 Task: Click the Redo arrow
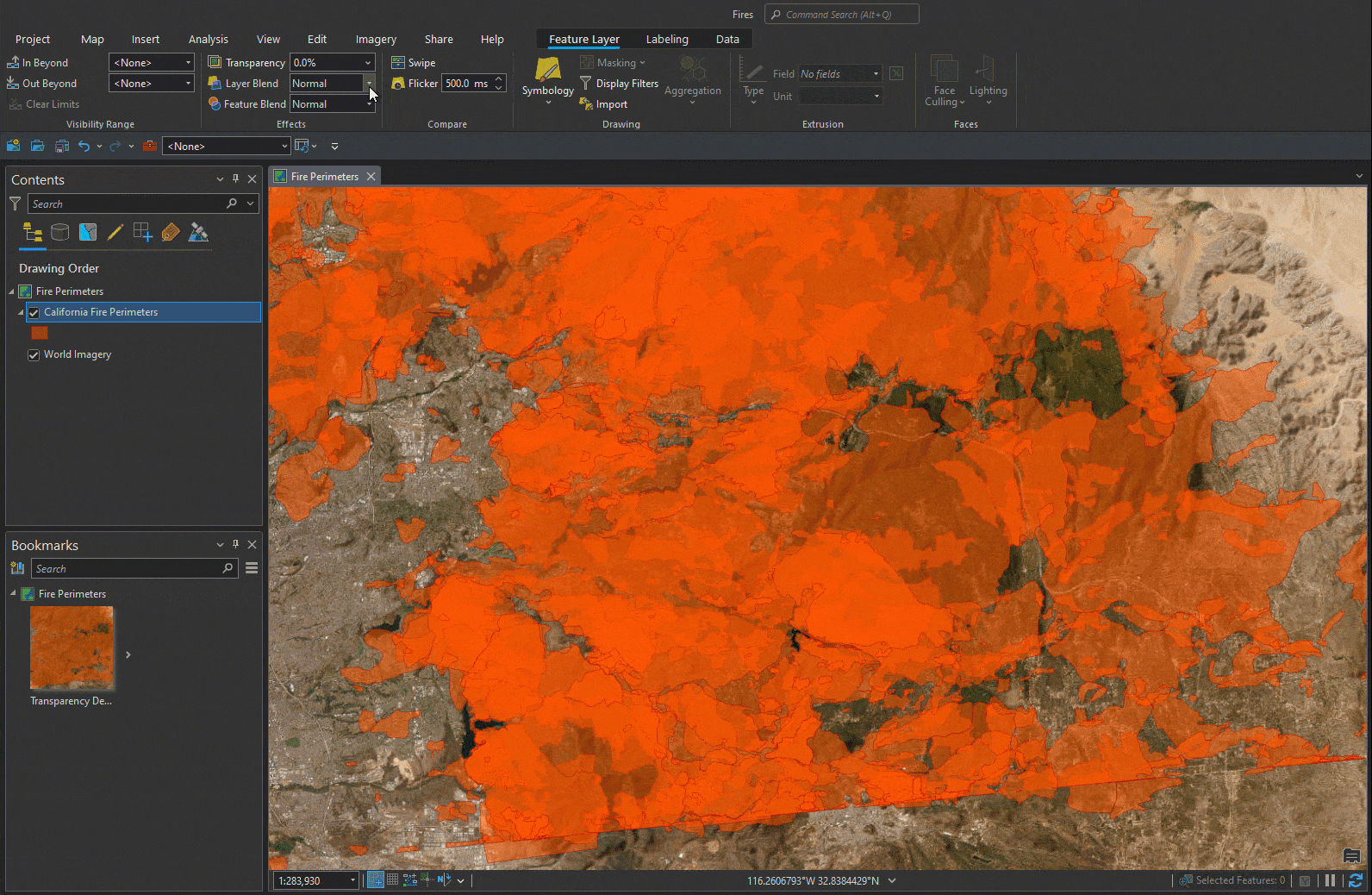point(115,146)
